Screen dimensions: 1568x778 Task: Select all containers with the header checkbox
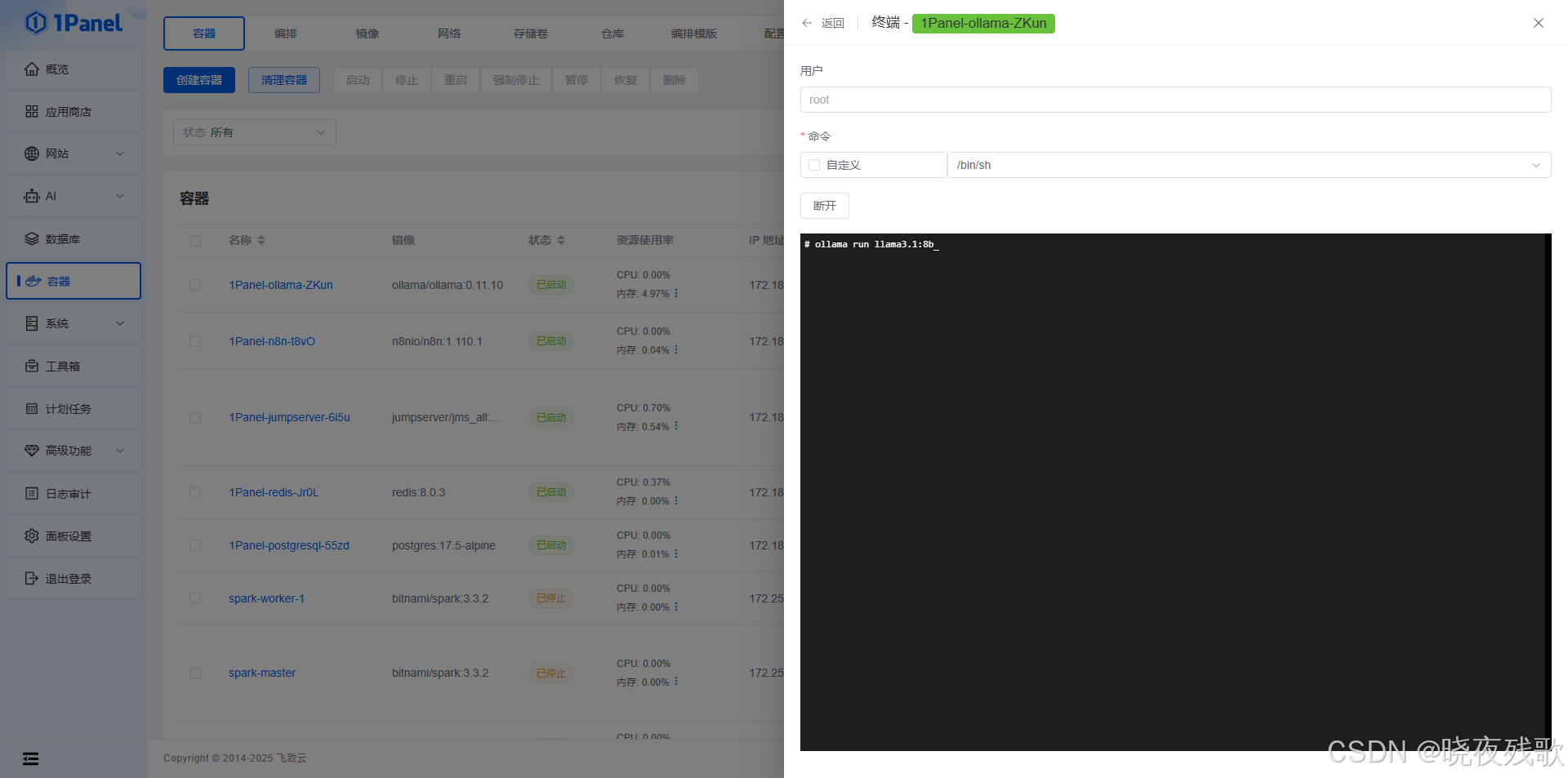click(x=195, y=241)
